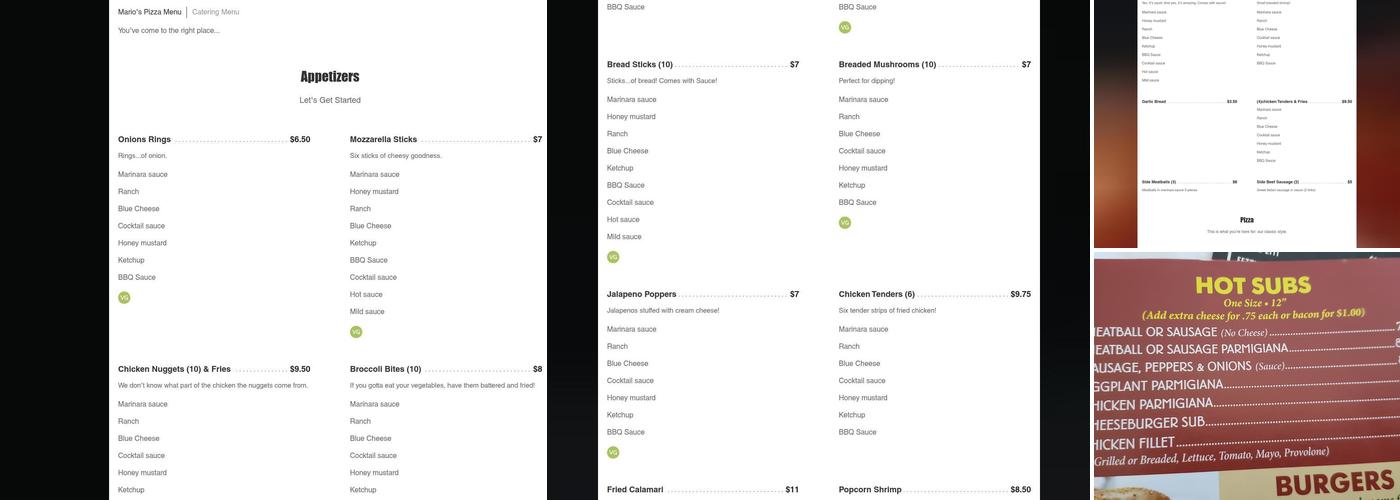
Task: Open the Mario's Pizza Menu tab
Action: pos(150,12)
